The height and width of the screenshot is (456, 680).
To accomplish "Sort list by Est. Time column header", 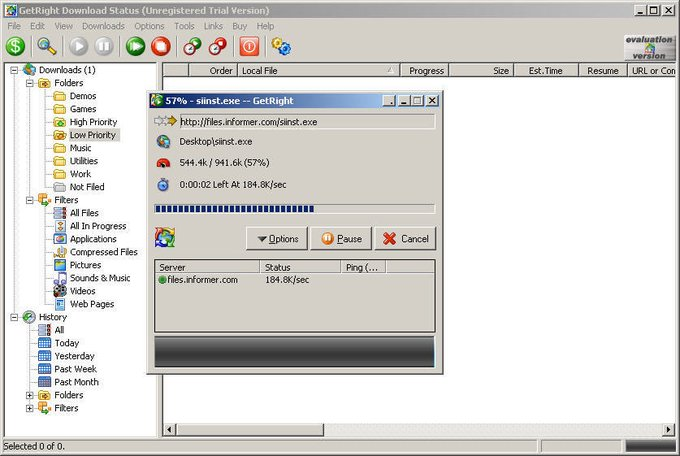I will [x=546, y=70].
